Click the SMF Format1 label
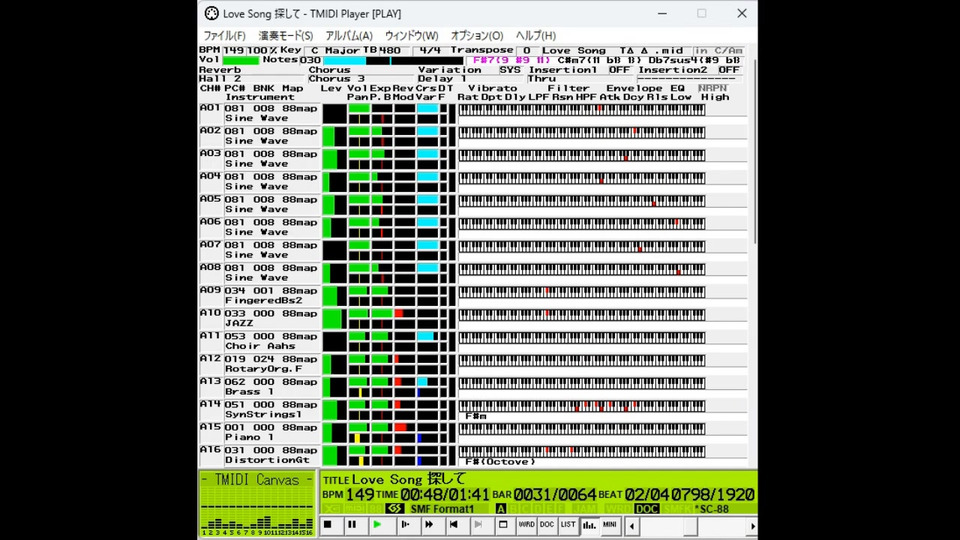 click(x=442, y=509)
